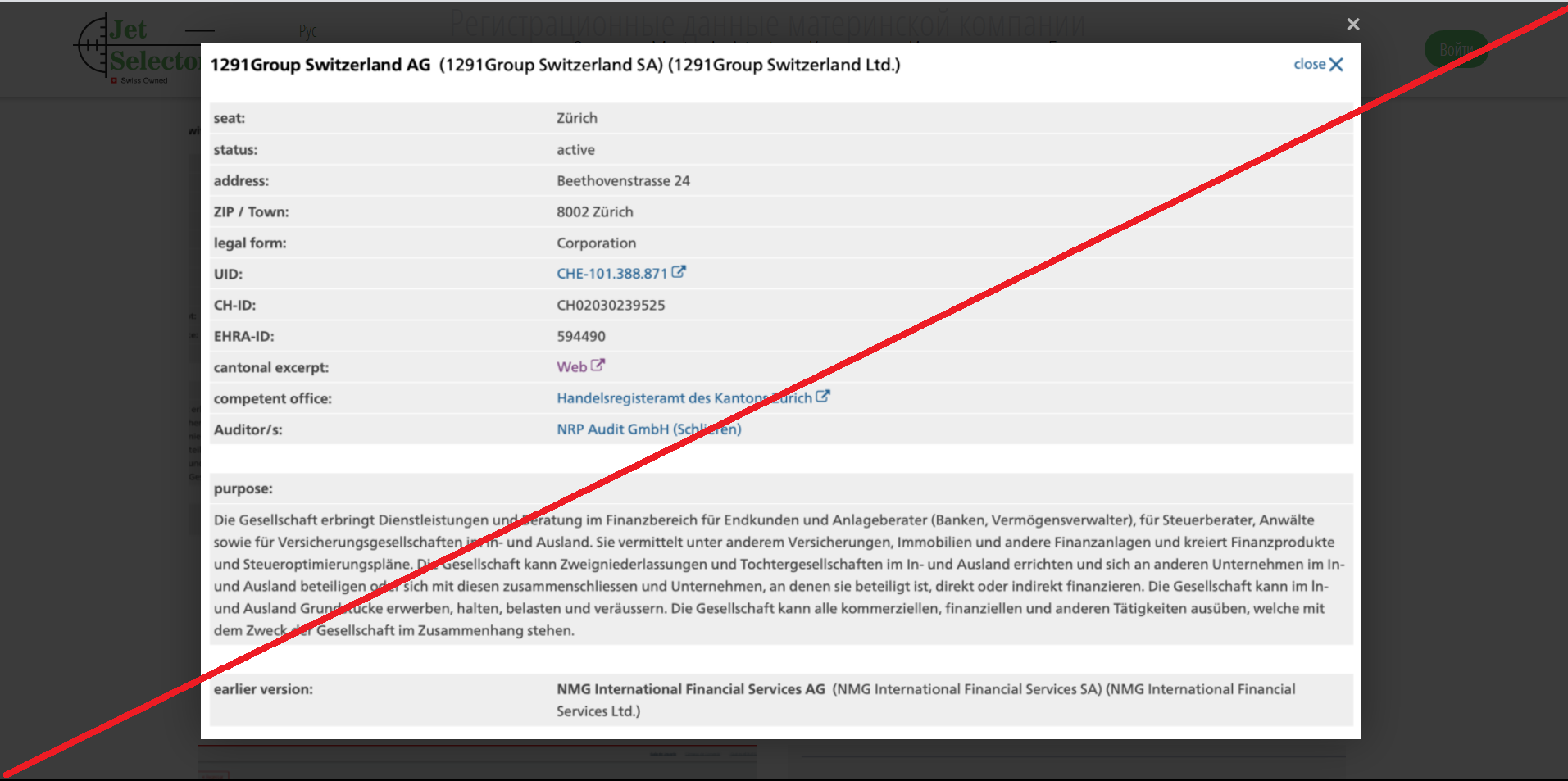Image resolution: width=1568 pixels, height=781 pixels.
Task: Click the purpose paragraph starting 'Die Gesellschaft erbringt'
Action: 779,575
